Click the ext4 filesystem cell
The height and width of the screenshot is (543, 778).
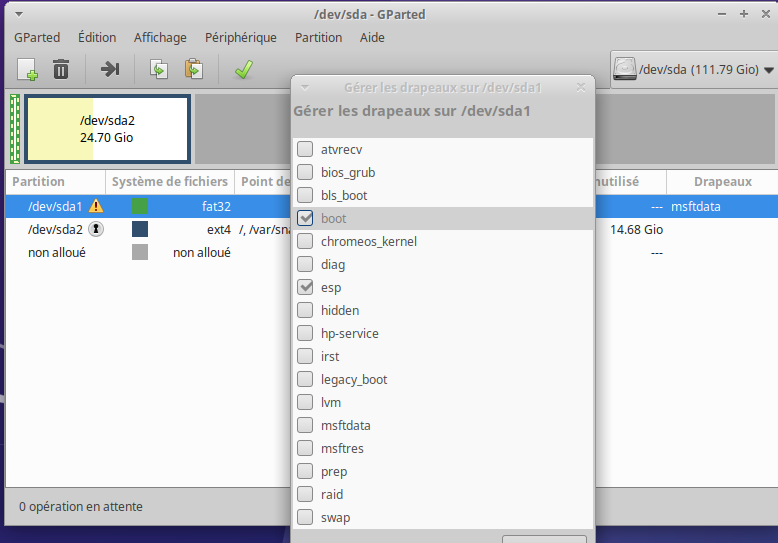tap(219, 230)
